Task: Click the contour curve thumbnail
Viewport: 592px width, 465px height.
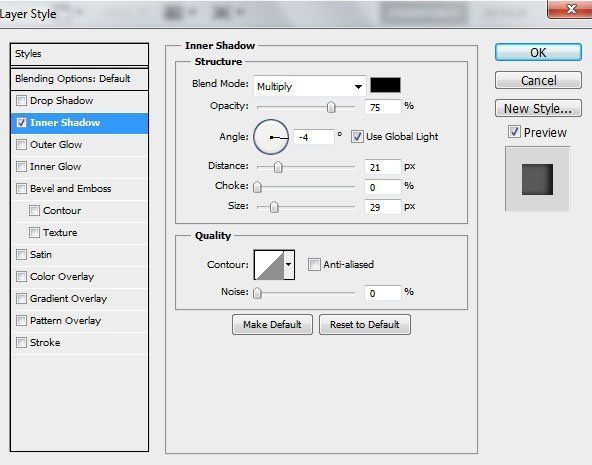Action: 269,265
